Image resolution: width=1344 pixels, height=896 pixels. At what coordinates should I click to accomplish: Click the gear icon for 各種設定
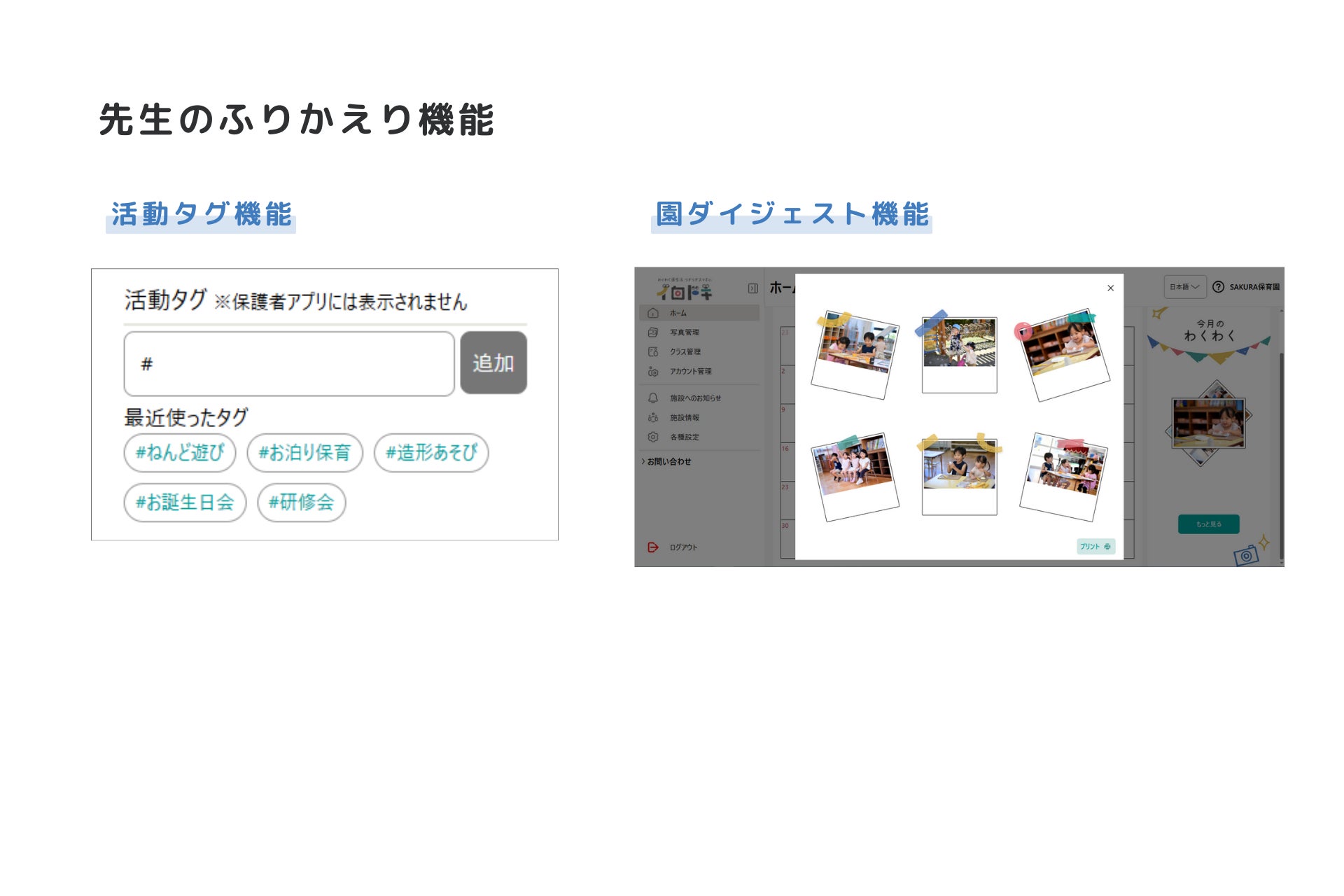click(652, 437)
